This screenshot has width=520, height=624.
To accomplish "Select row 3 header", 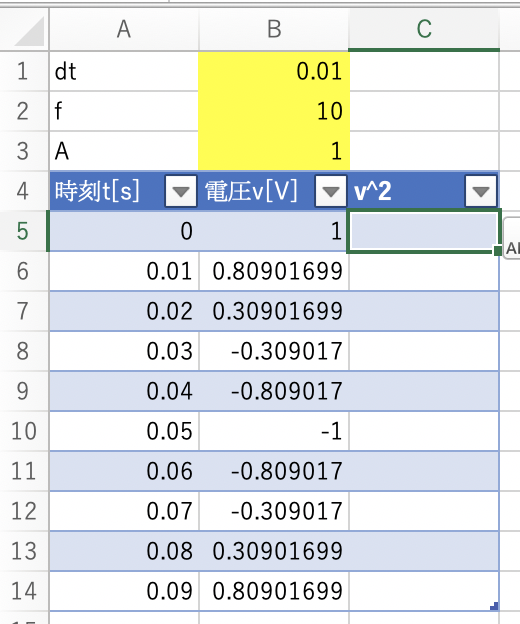I will click(x=24, y=151).
